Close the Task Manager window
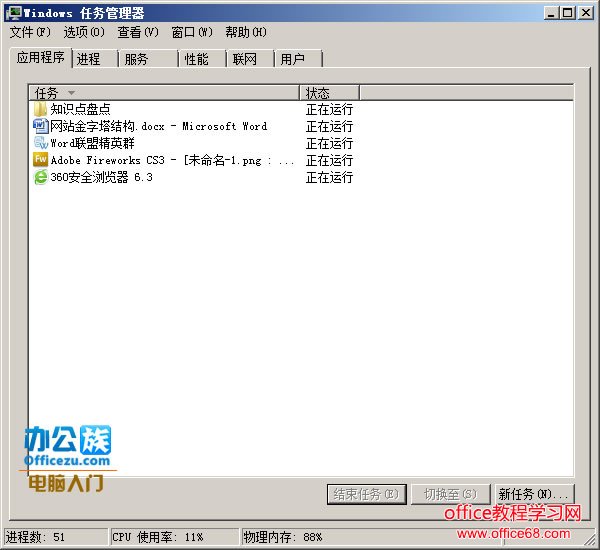Image resolution: width=600 pixels, height=550 pixels. tap(585, 13)
